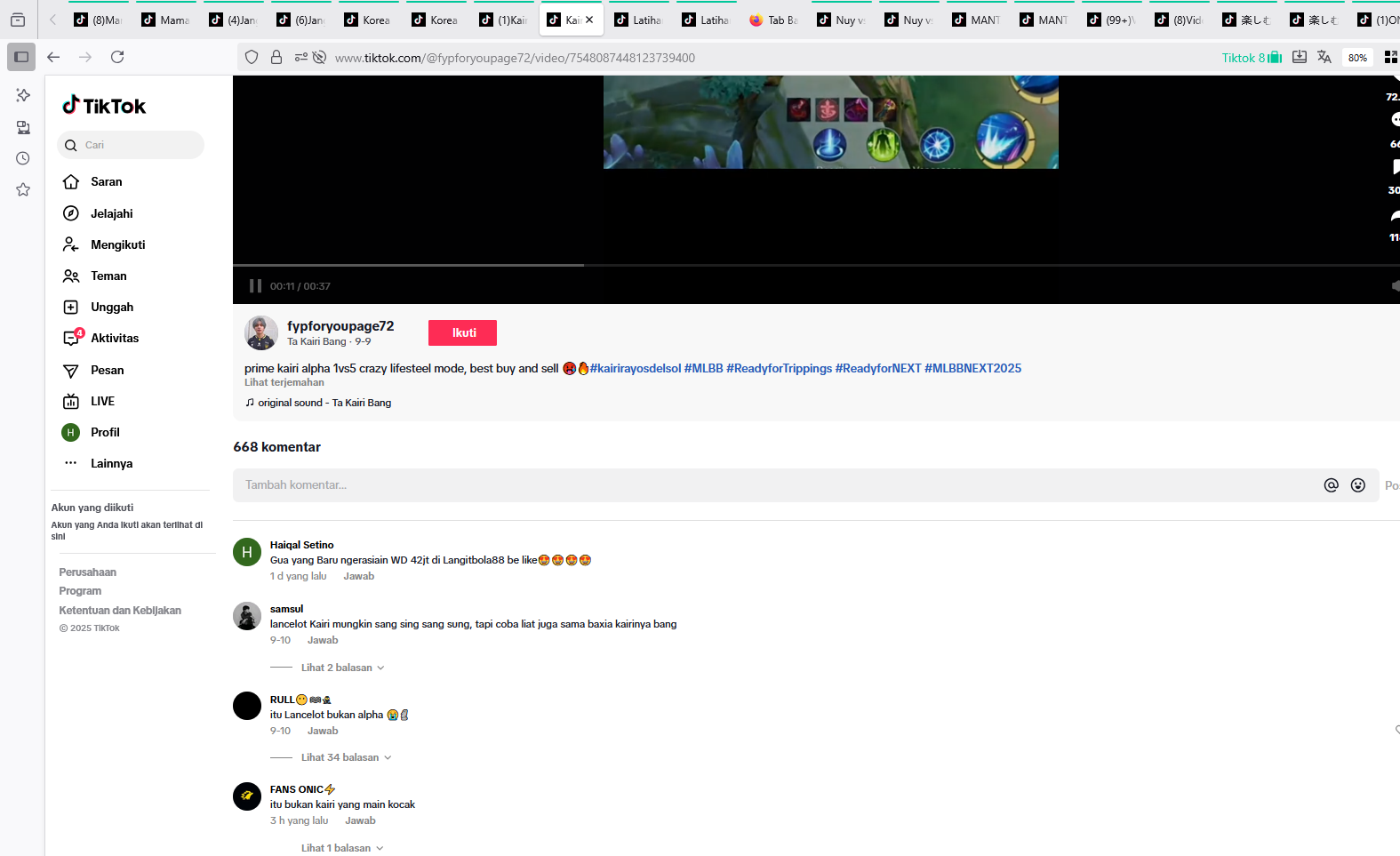1400x856 pixels.
Task: Expand Lihat 2 balasan under samsul
Action: click(342, 668)
